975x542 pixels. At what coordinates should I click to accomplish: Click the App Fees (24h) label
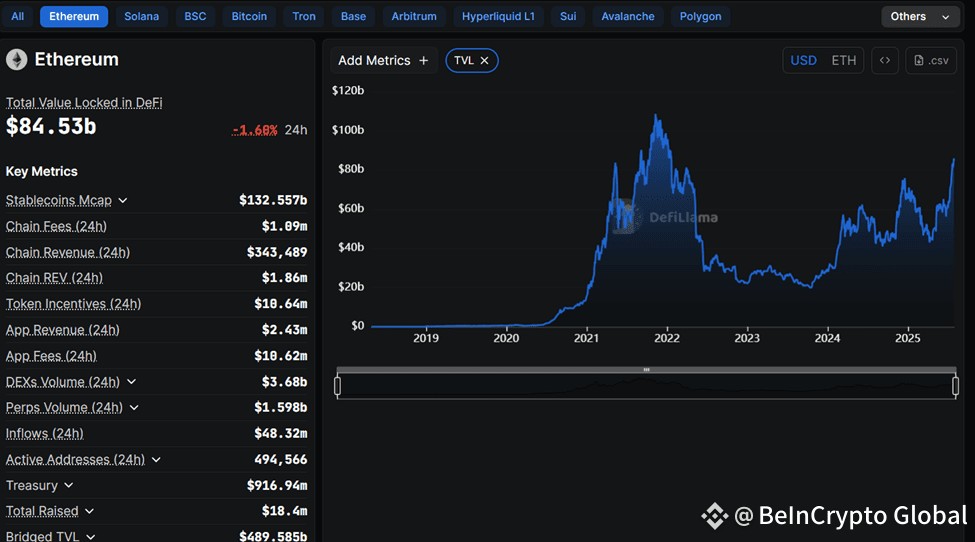(x=51, y=356)
